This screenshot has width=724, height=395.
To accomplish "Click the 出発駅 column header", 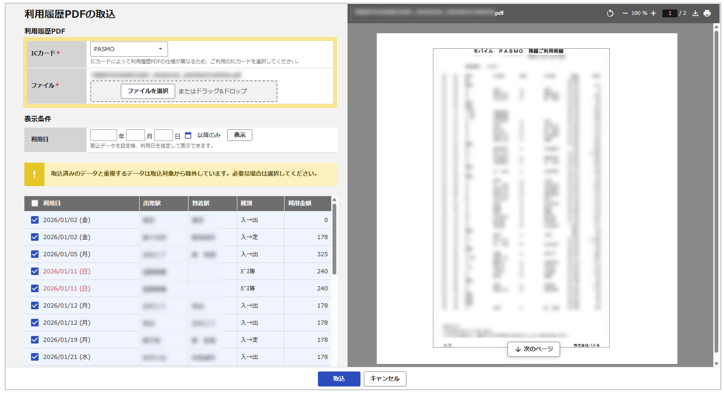I will 164,203.
